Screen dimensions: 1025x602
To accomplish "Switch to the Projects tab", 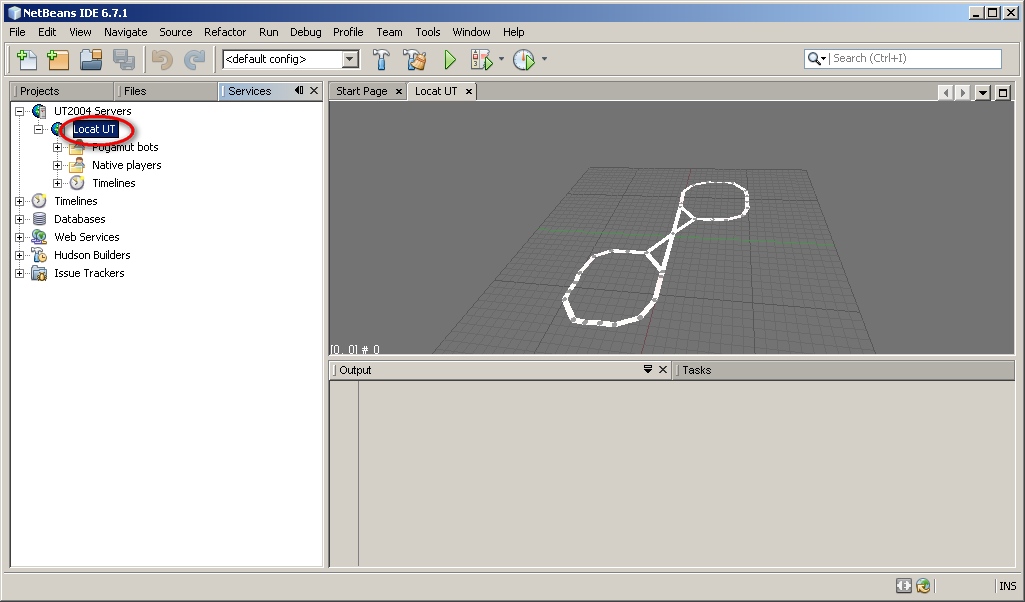I will pyautogui.click(x=62, y=91).
